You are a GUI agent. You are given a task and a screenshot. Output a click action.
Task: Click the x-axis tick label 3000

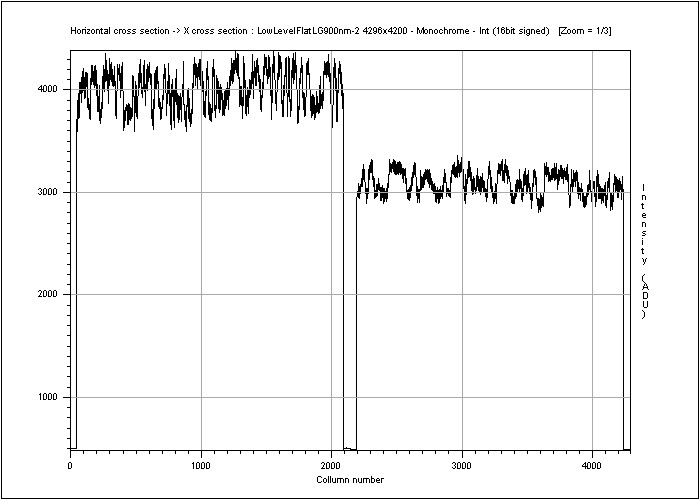pyautogui.click(x=462, y=465)
